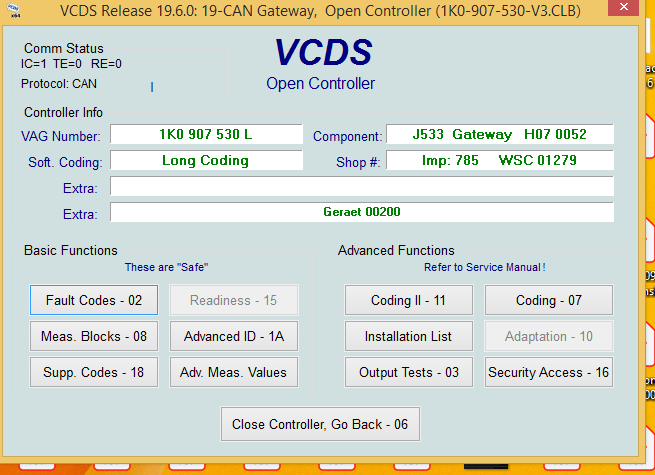
Task: Open Coding - 07
Action: pyautogui.click(x=549, y=300)
